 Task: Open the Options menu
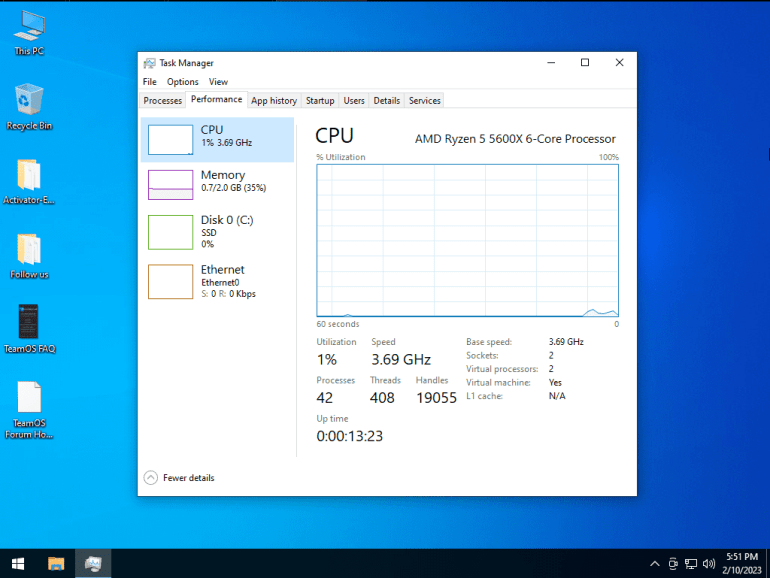183,82
